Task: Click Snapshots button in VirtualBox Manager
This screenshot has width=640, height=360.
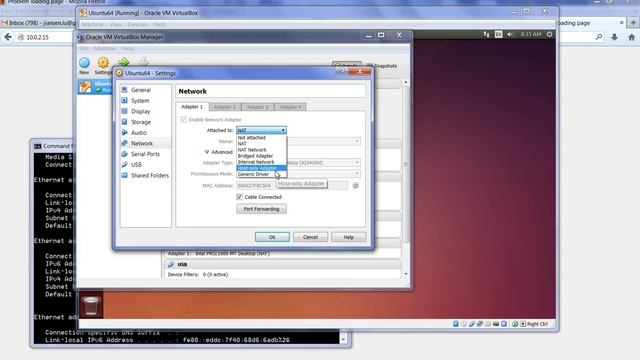Action: point(382,66)
